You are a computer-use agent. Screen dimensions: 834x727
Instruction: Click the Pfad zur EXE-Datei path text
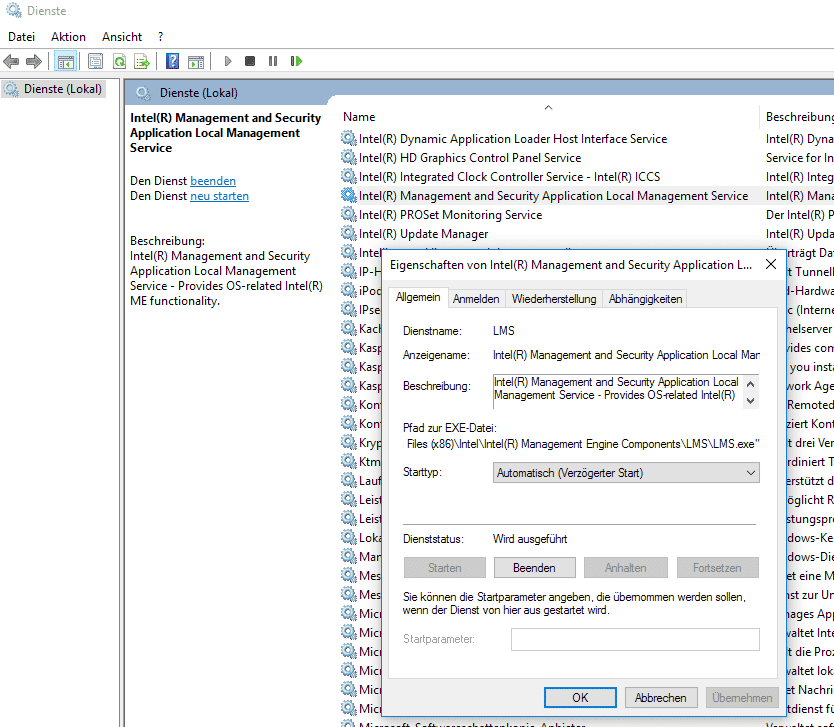pyautogui.click(x=583, y=444)
